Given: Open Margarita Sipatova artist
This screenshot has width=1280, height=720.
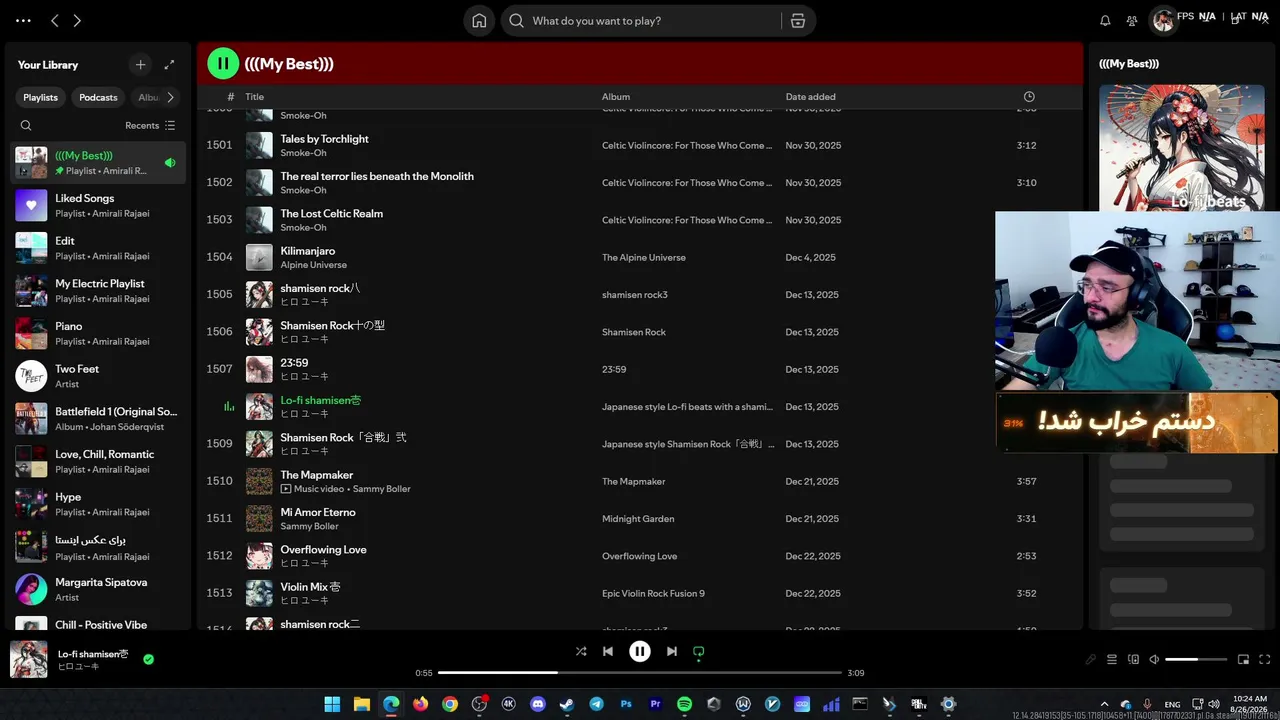Looking at the screenshot, I should (x=98, y=589).
